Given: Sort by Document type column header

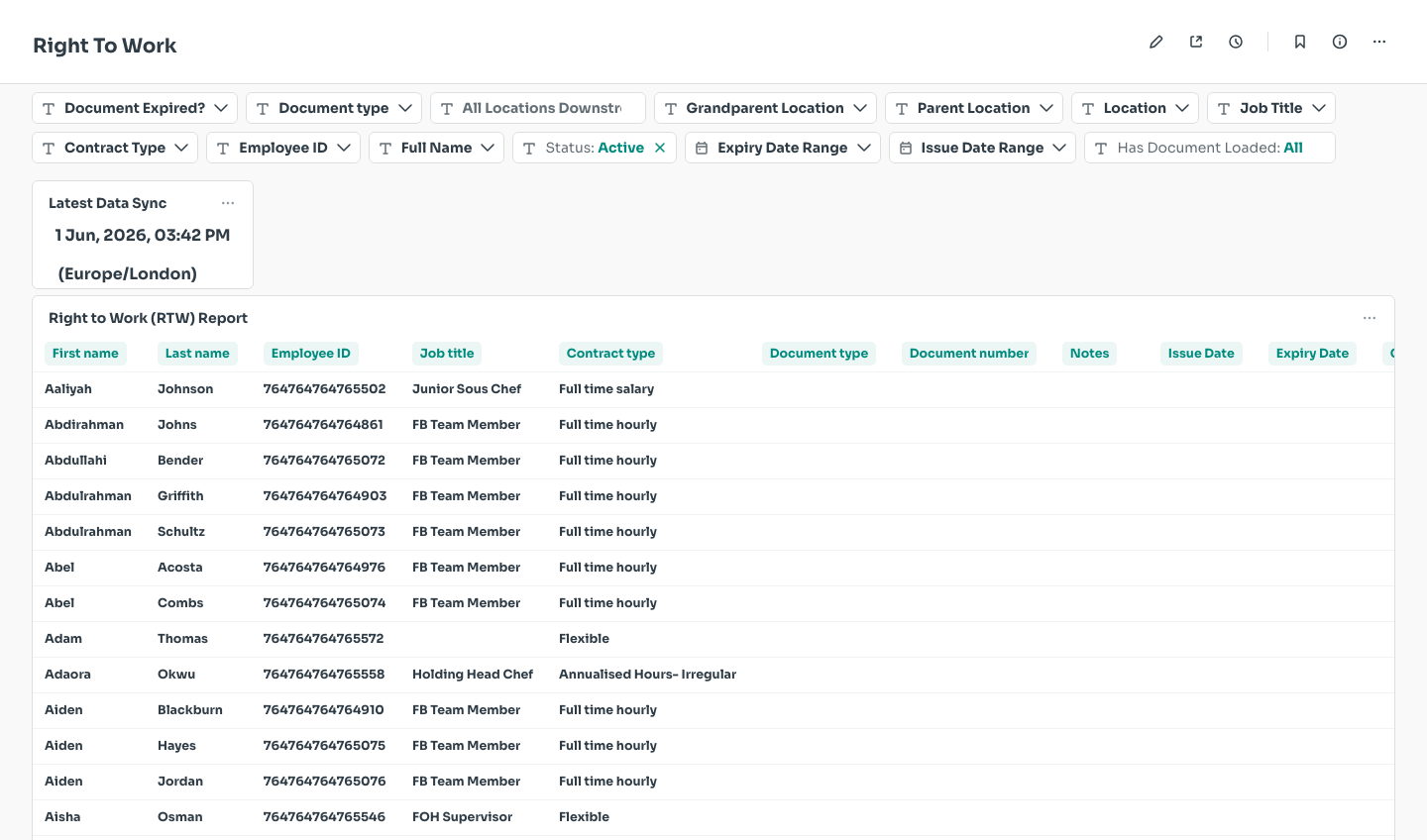Looking at the screenshot, I should [x=819, y=354].
